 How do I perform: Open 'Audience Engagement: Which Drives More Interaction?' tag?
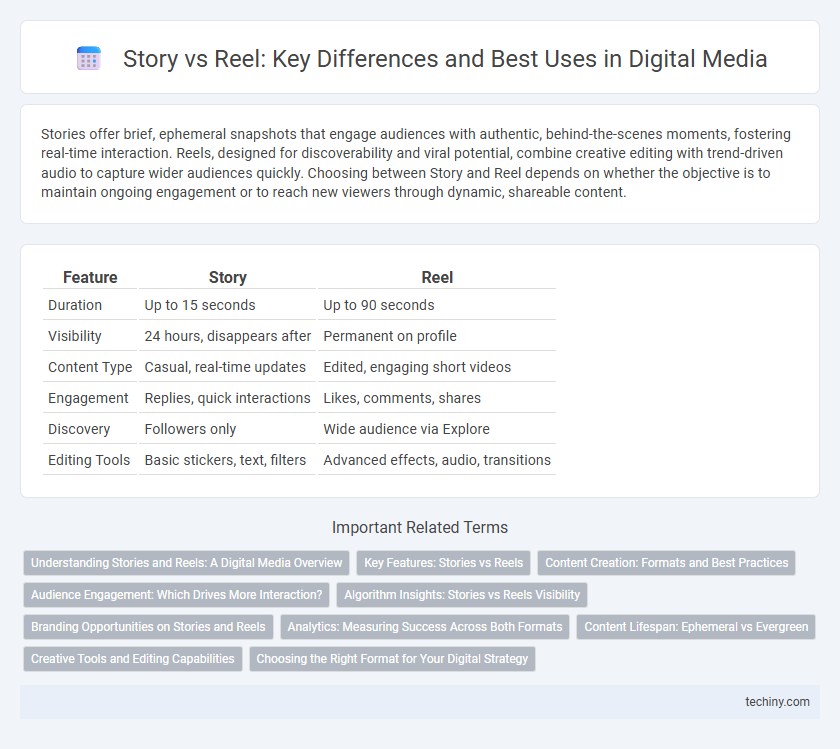[x=177, y=595]
